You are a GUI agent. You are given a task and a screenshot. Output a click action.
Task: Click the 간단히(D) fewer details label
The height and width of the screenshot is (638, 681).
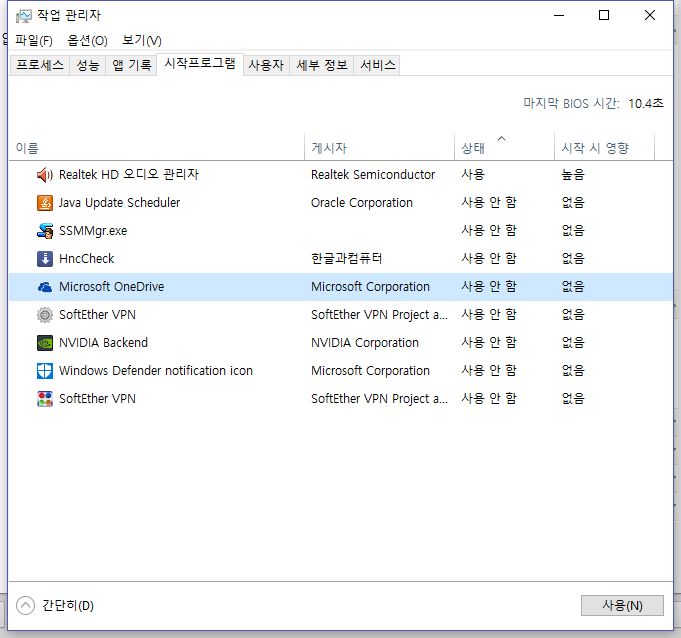pos(68,605)
